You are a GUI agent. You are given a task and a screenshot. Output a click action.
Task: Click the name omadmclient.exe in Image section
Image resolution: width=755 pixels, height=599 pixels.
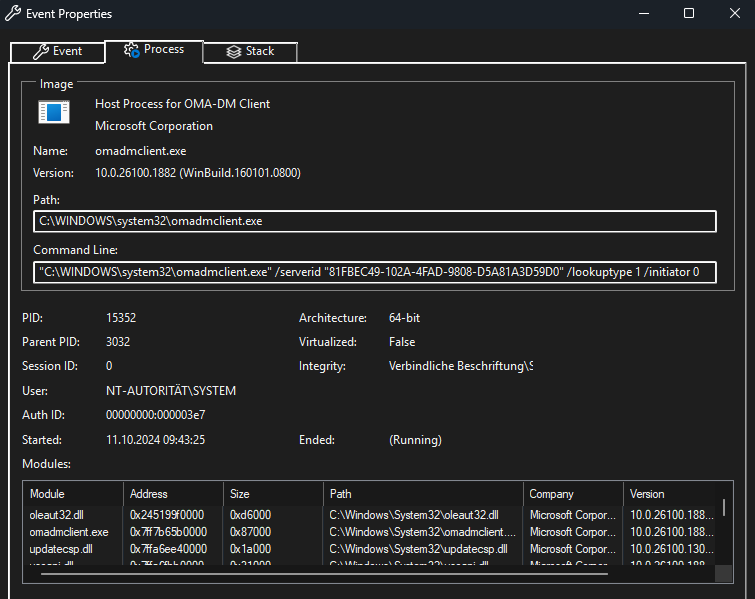pyautogui.click(x=141, y=151)
